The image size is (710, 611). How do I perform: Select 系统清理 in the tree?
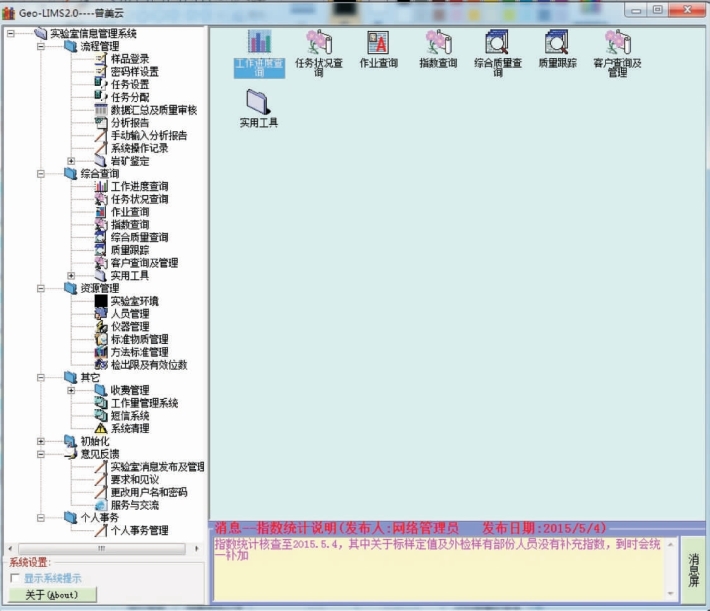click(x=129, y=428)
